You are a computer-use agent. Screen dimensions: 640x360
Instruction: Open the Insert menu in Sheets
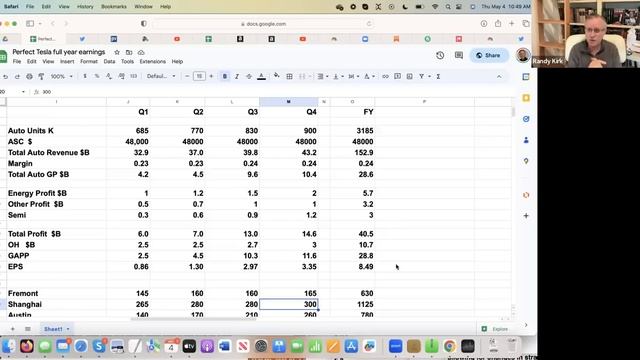pos(67,62)
